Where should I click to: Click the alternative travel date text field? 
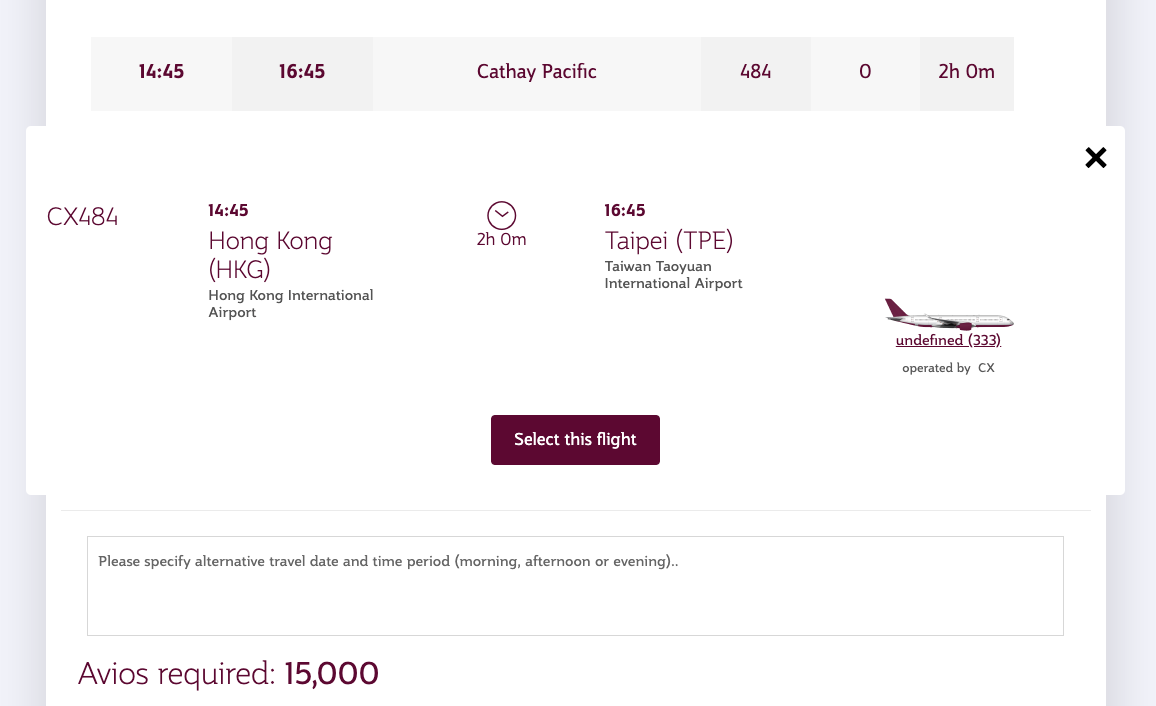[575, 585]
